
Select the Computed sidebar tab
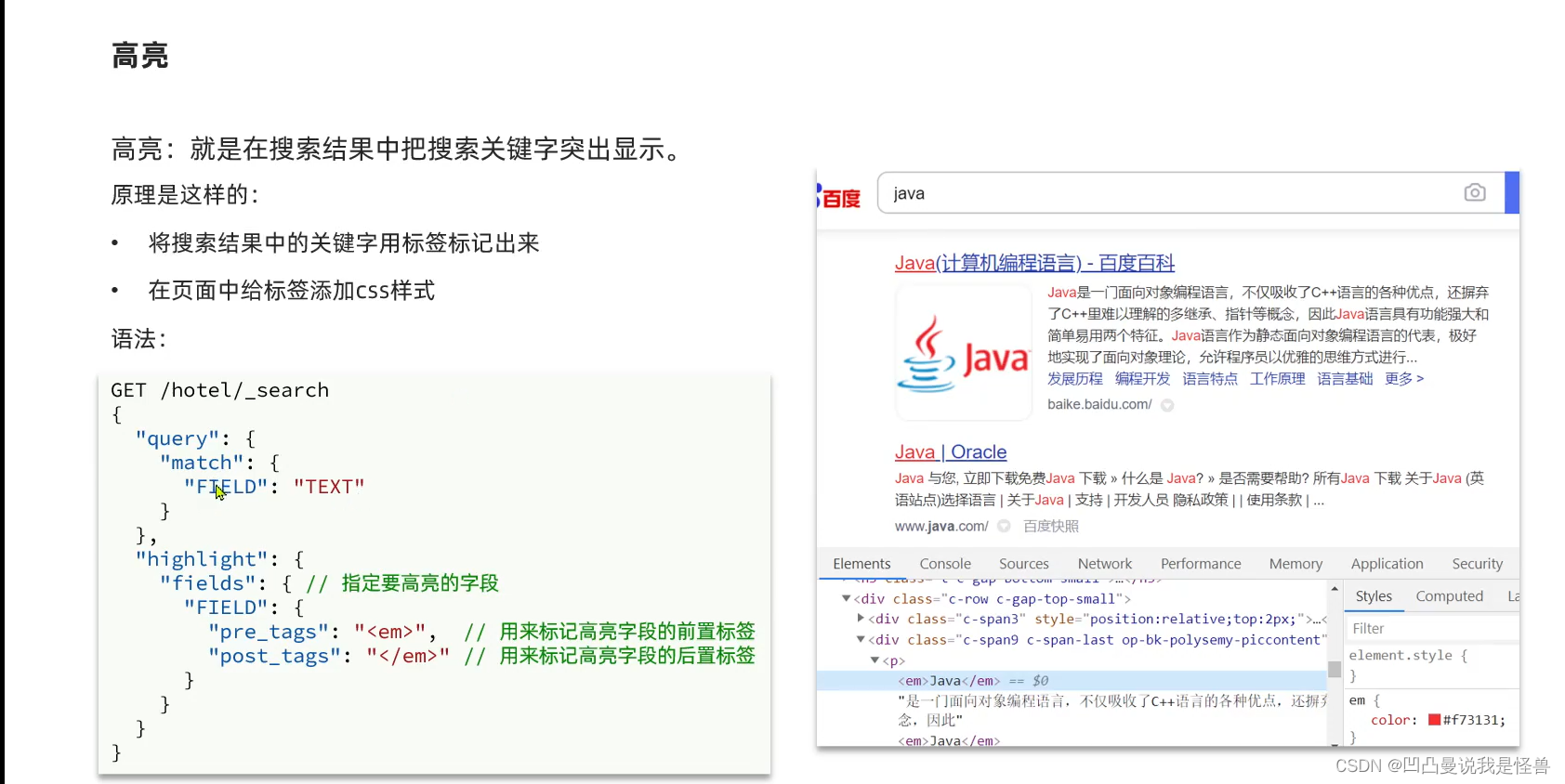click(x=1449, y=596)
